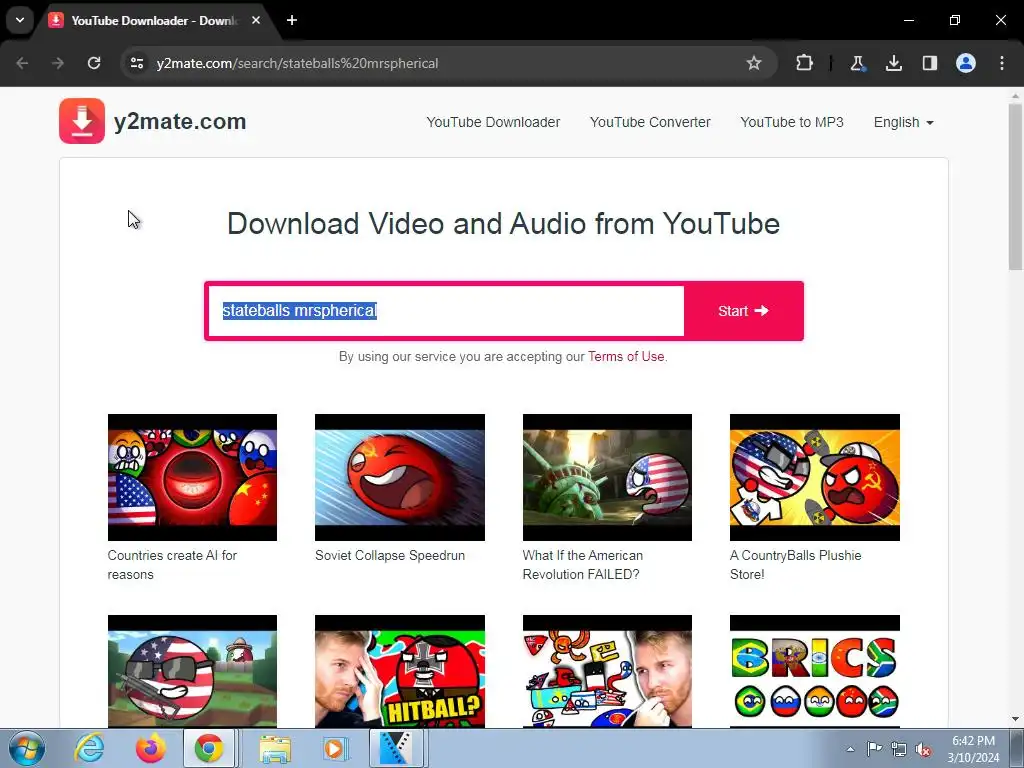Launch Firefox from the taskbar

(150, 748)
